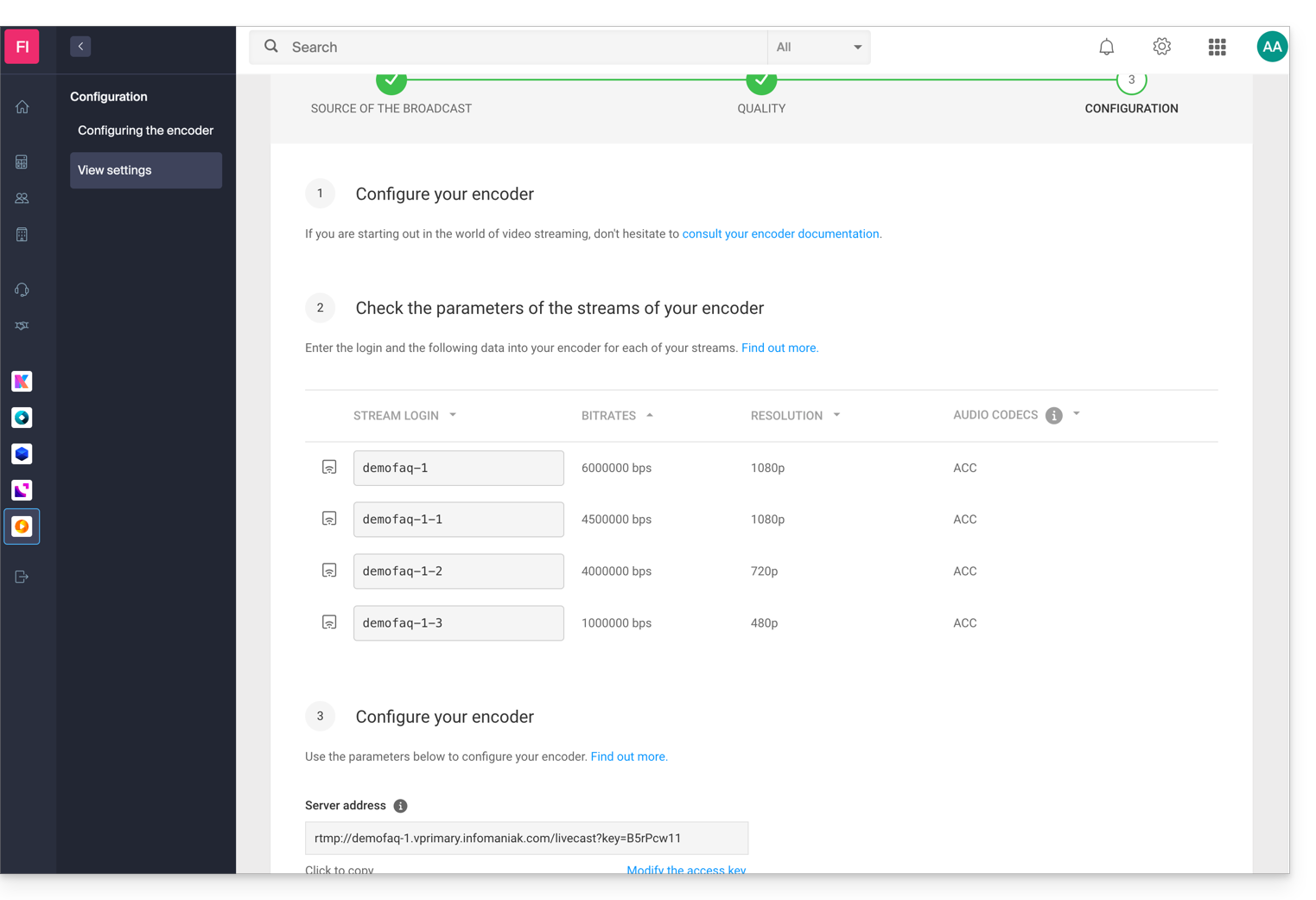This screenshot has width=1316, height=900.
Task: Collapse the sidebar with the back chevron
Action: coord(80,47)
